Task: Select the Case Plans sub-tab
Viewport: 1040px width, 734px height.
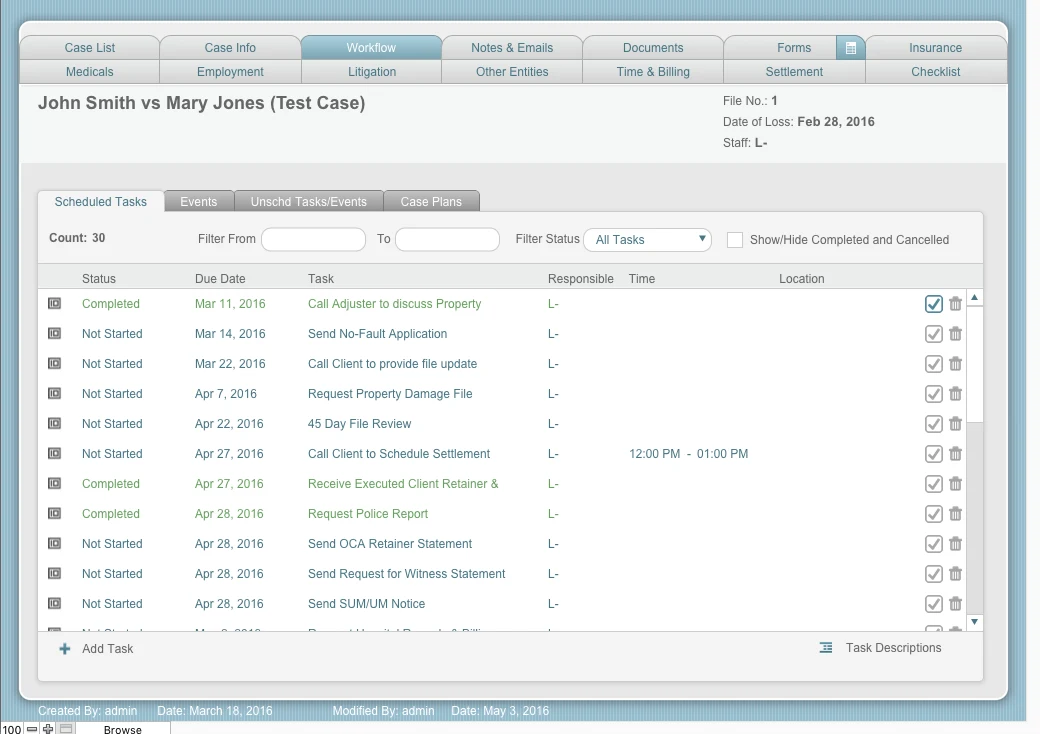Action: pos(431,202)
